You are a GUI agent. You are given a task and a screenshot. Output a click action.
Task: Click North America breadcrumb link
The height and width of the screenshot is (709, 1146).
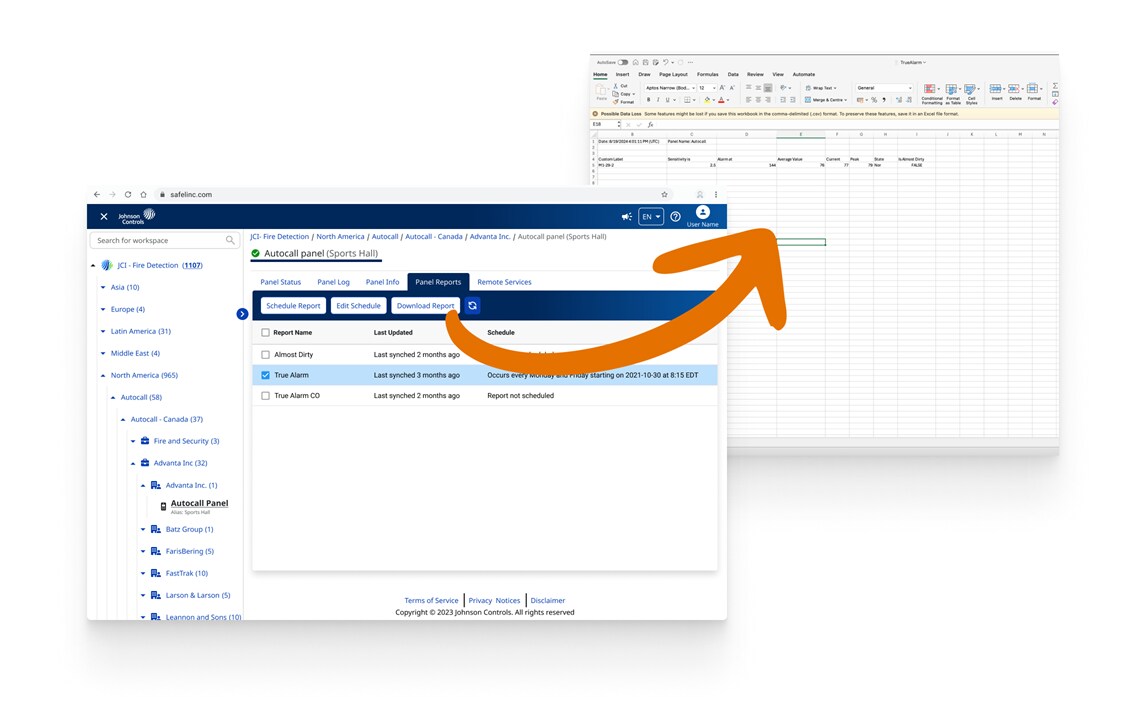pos(340,237)
